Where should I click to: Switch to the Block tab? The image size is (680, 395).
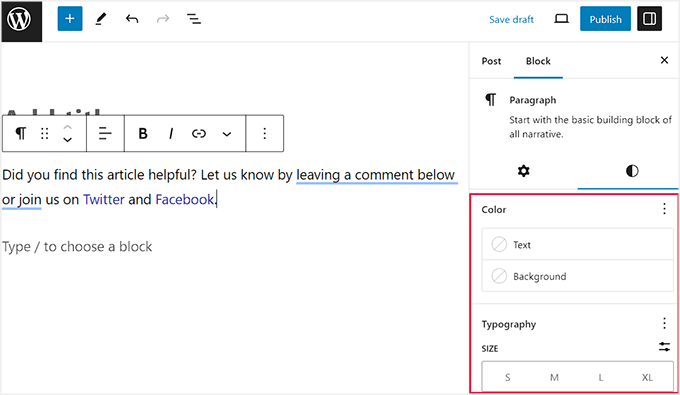(x=538, y=61)
